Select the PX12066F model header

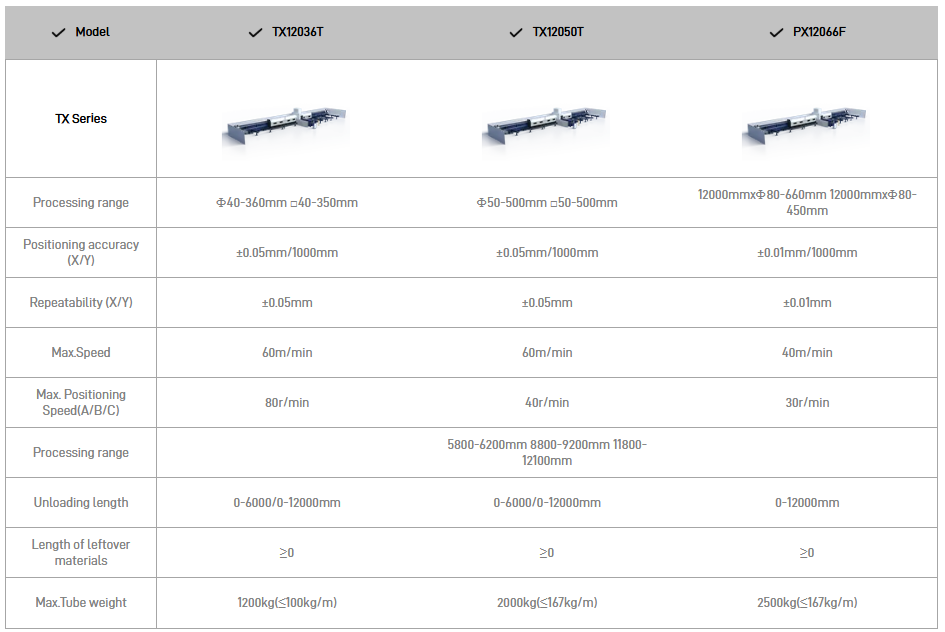point(818,32)
